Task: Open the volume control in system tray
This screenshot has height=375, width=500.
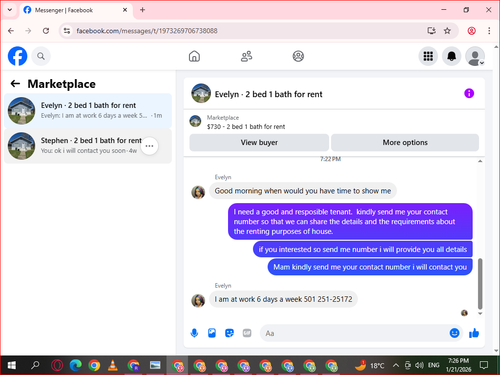Action: pyautogui.click(x=419, y=365)
